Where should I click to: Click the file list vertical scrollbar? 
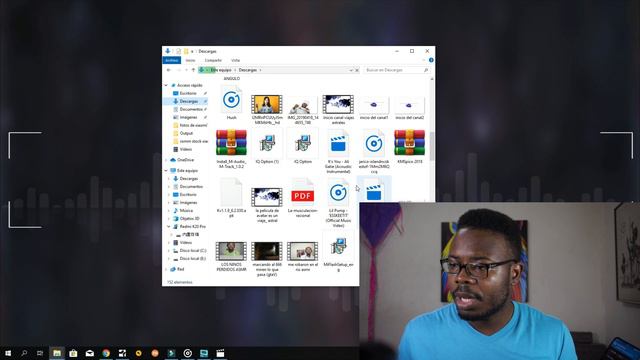click(432, 145)
